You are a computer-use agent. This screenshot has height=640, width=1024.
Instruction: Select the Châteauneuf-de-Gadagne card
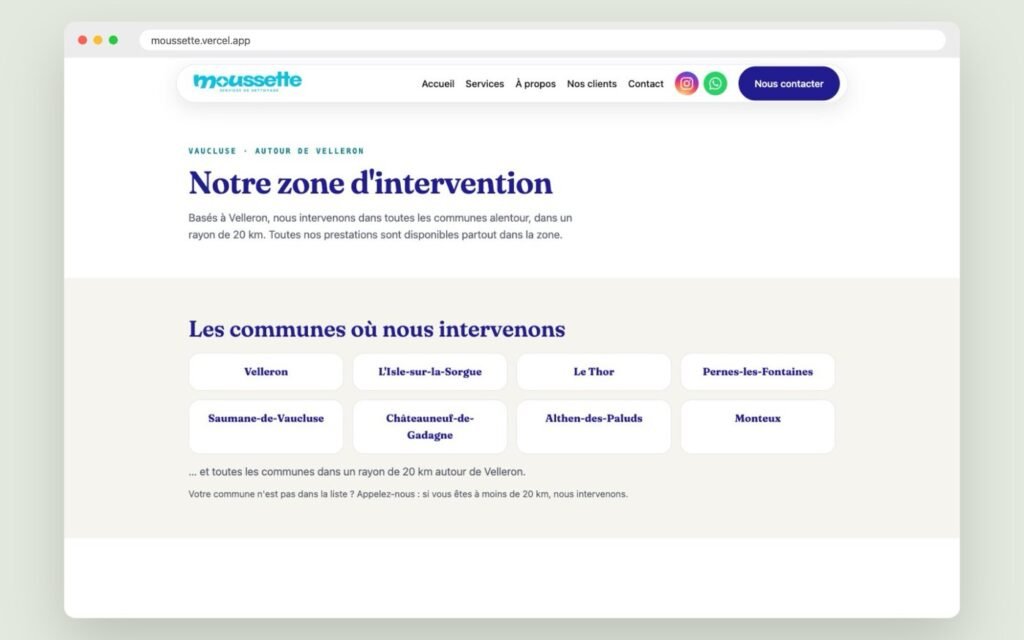pos(430,427)
